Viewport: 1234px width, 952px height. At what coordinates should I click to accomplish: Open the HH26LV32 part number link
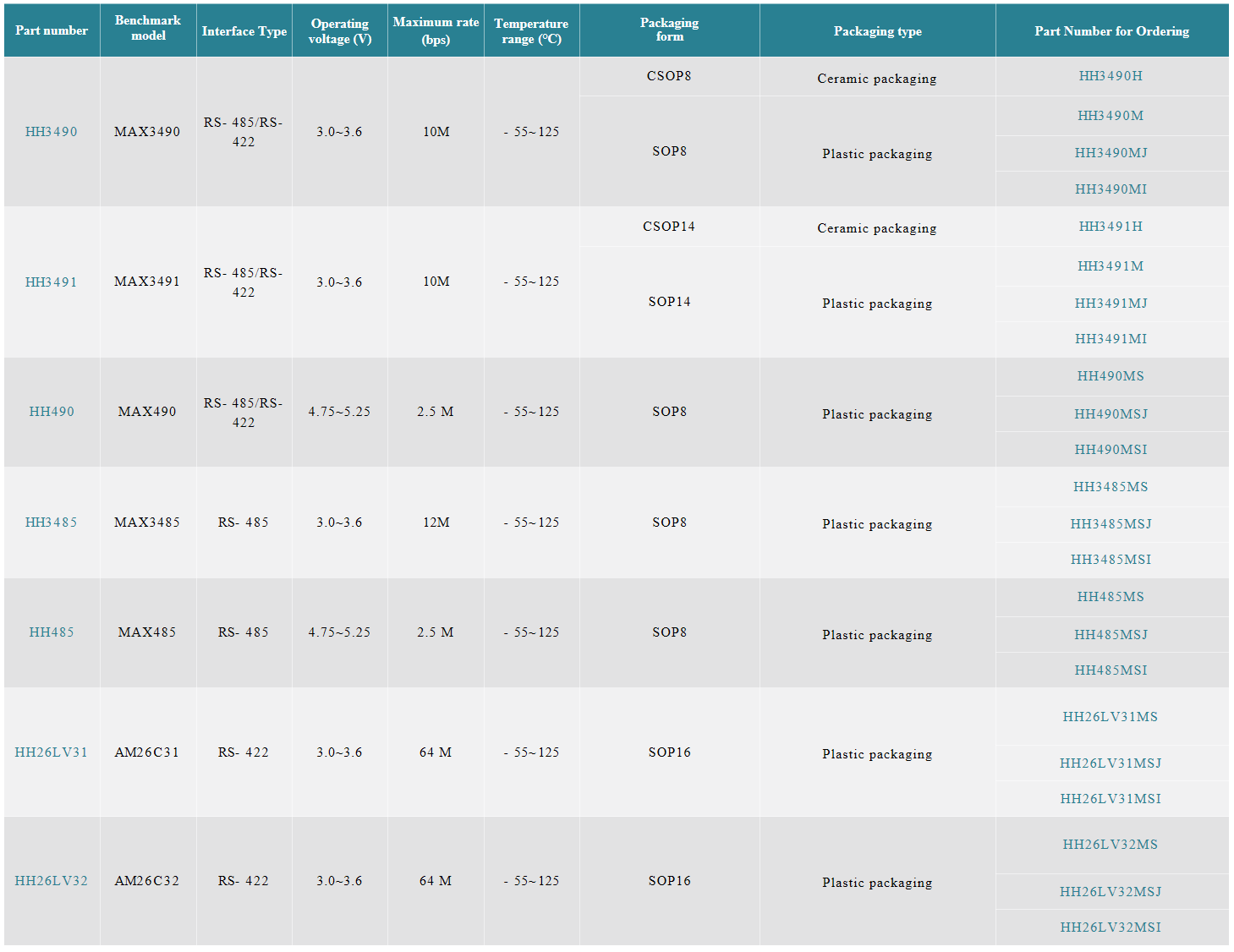click(52, 881)
